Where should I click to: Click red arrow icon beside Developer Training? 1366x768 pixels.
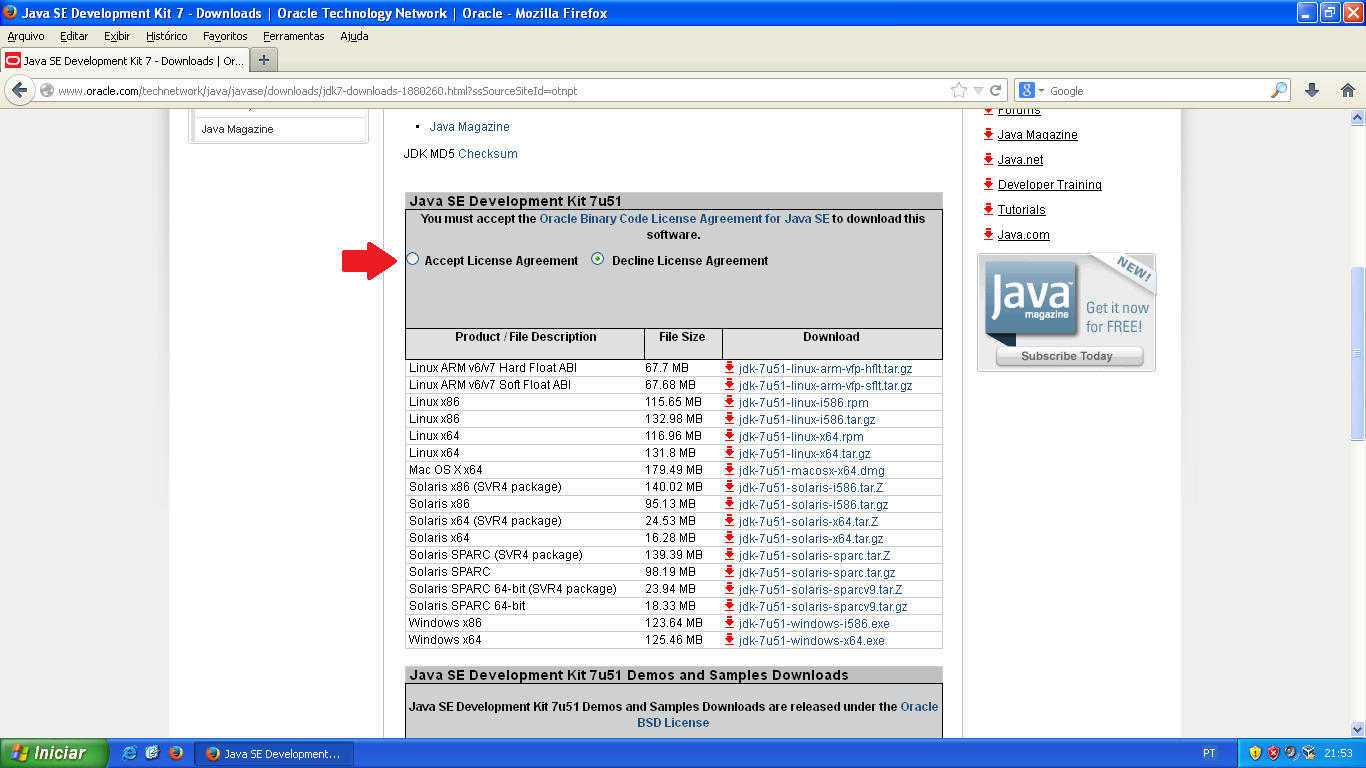coord(988,184)
